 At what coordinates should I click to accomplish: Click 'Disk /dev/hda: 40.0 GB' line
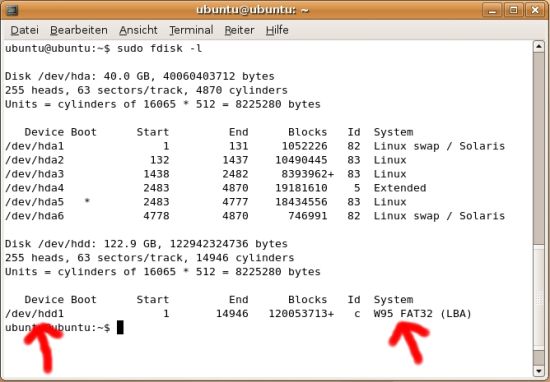coord(140,76)
